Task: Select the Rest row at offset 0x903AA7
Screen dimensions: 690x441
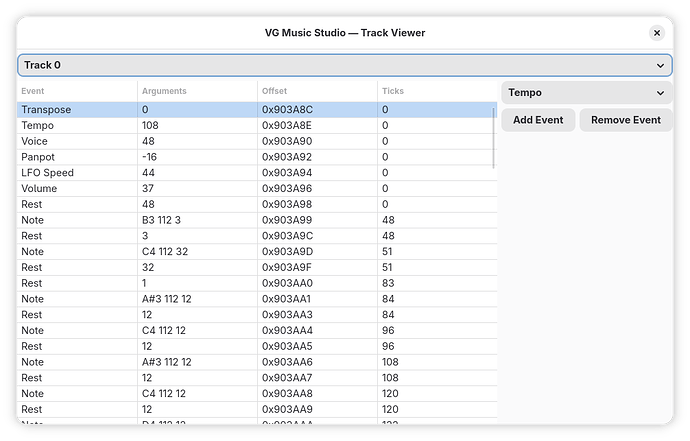Action: pyautogui.click(x=257, y=378)
